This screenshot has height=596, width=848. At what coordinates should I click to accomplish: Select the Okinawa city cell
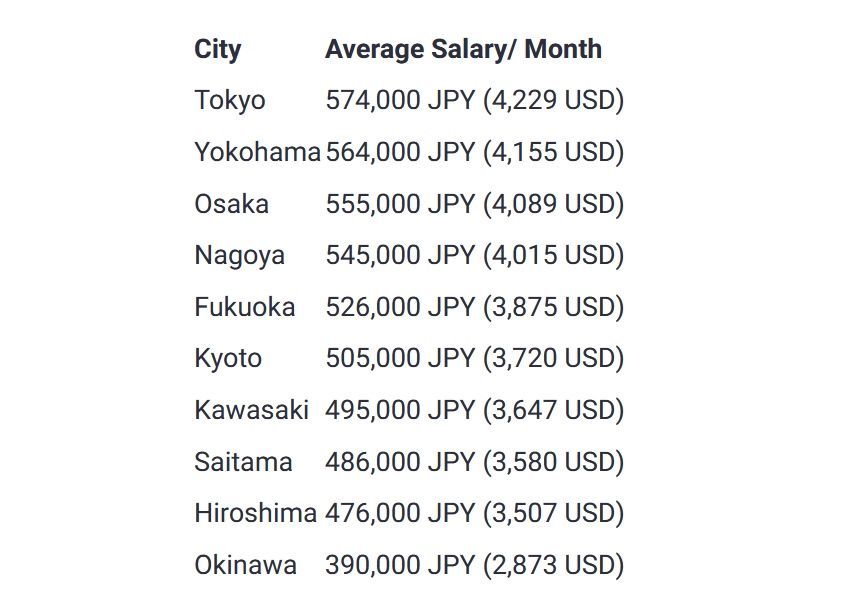[246, 565]
